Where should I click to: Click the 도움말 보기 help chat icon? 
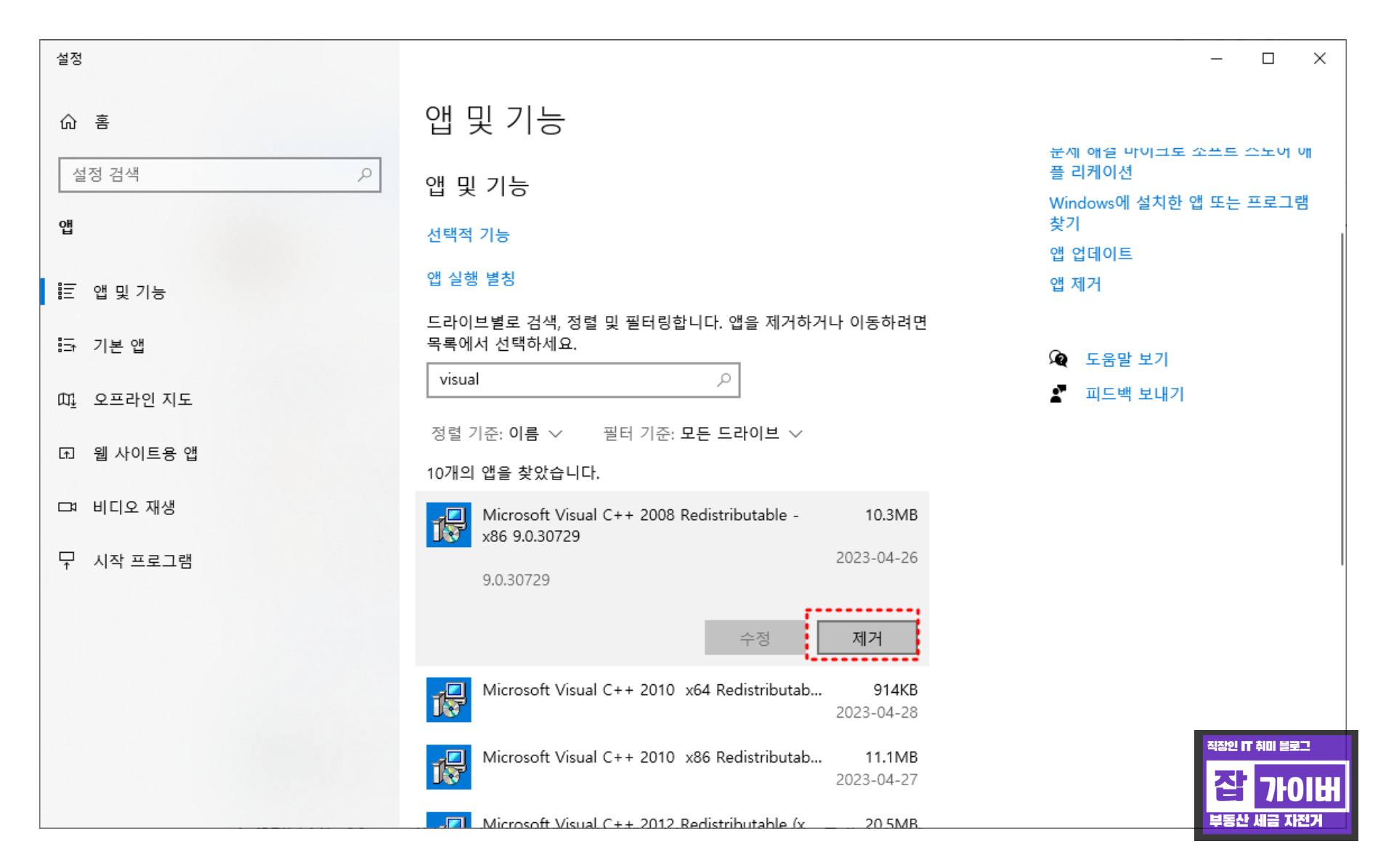[x=1058, y=359]
